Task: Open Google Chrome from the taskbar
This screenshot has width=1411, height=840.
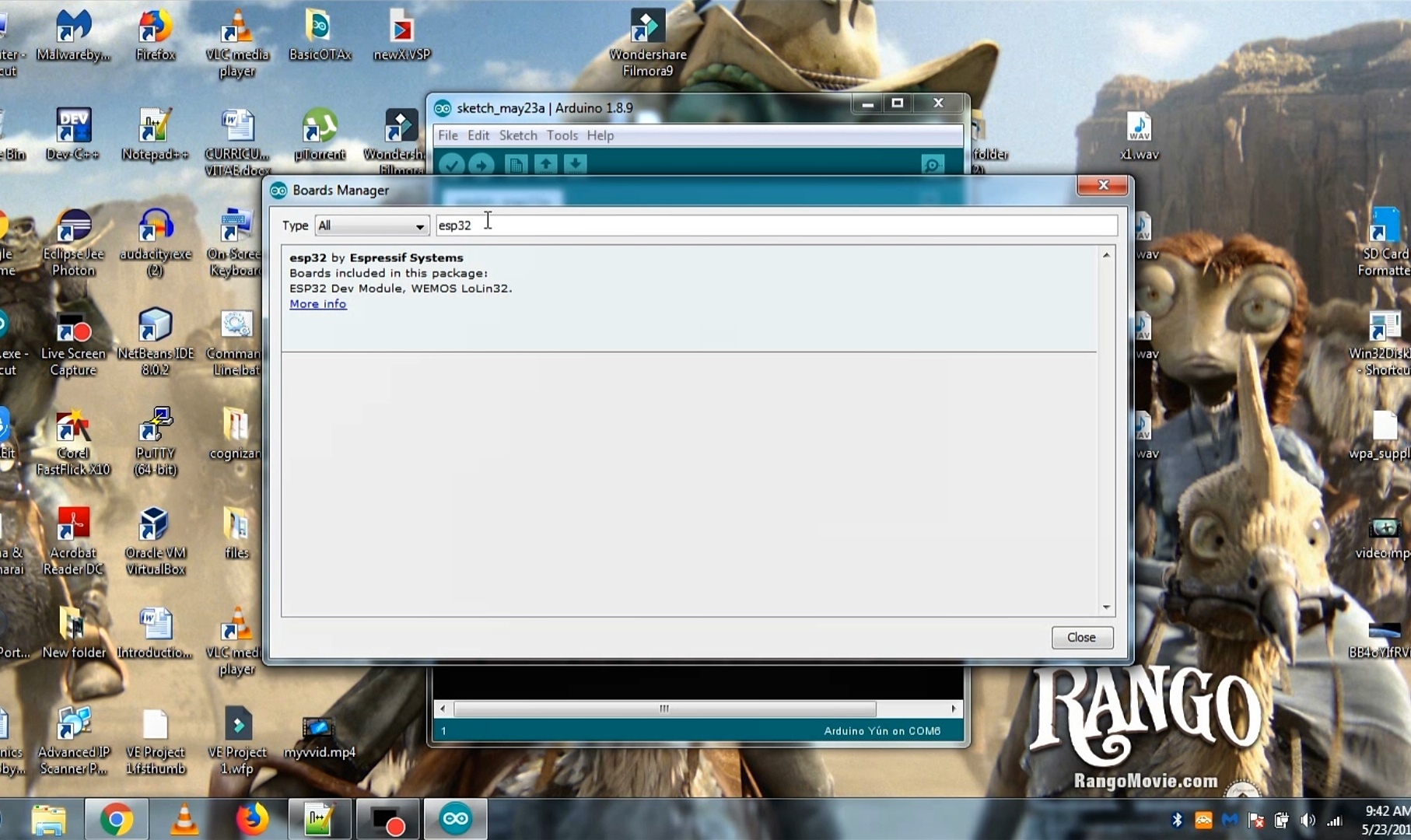Action: tap(116, 820)
